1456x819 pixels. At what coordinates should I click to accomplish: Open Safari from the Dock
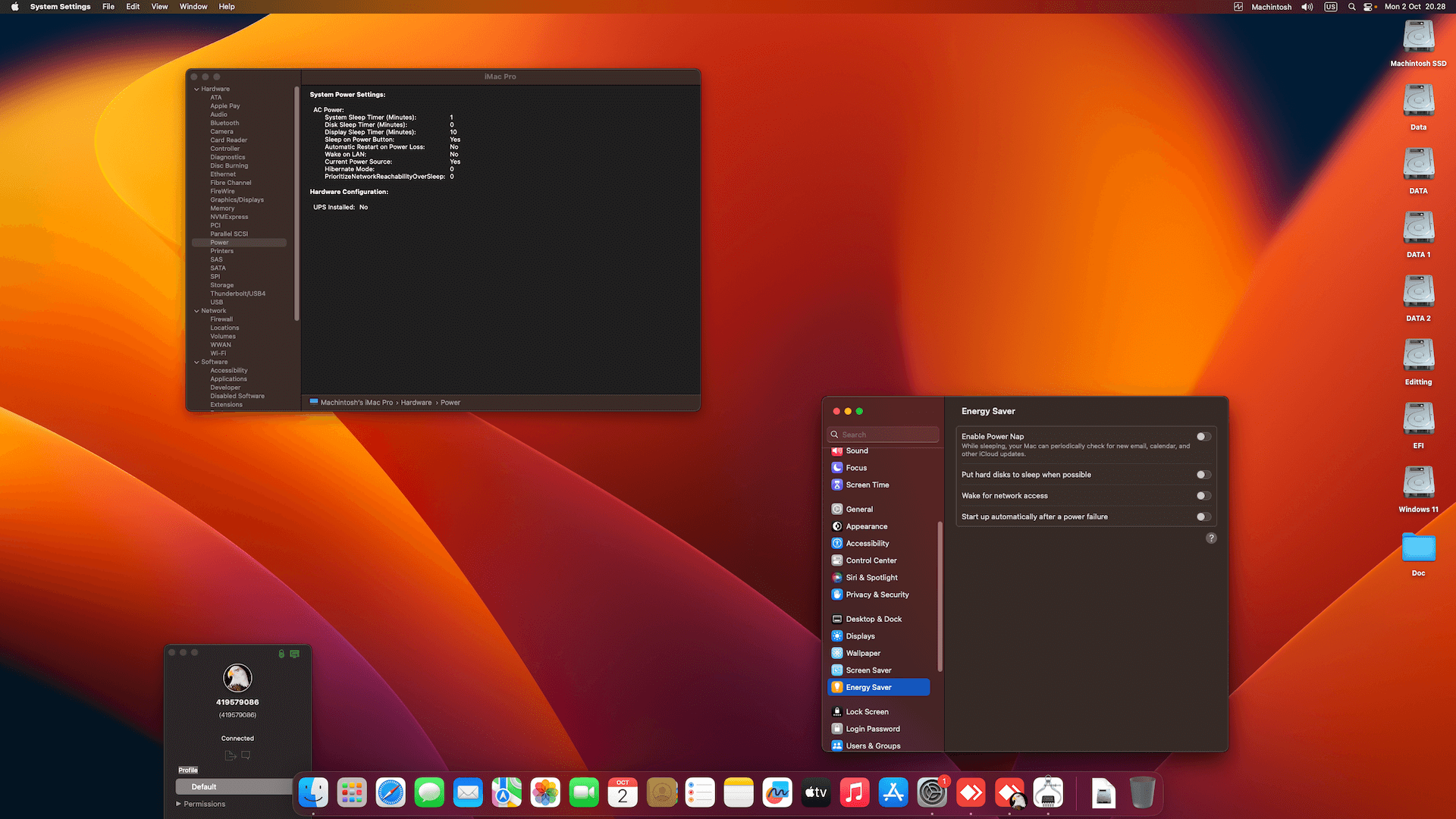pyautogui.click(x=391, y=792)
